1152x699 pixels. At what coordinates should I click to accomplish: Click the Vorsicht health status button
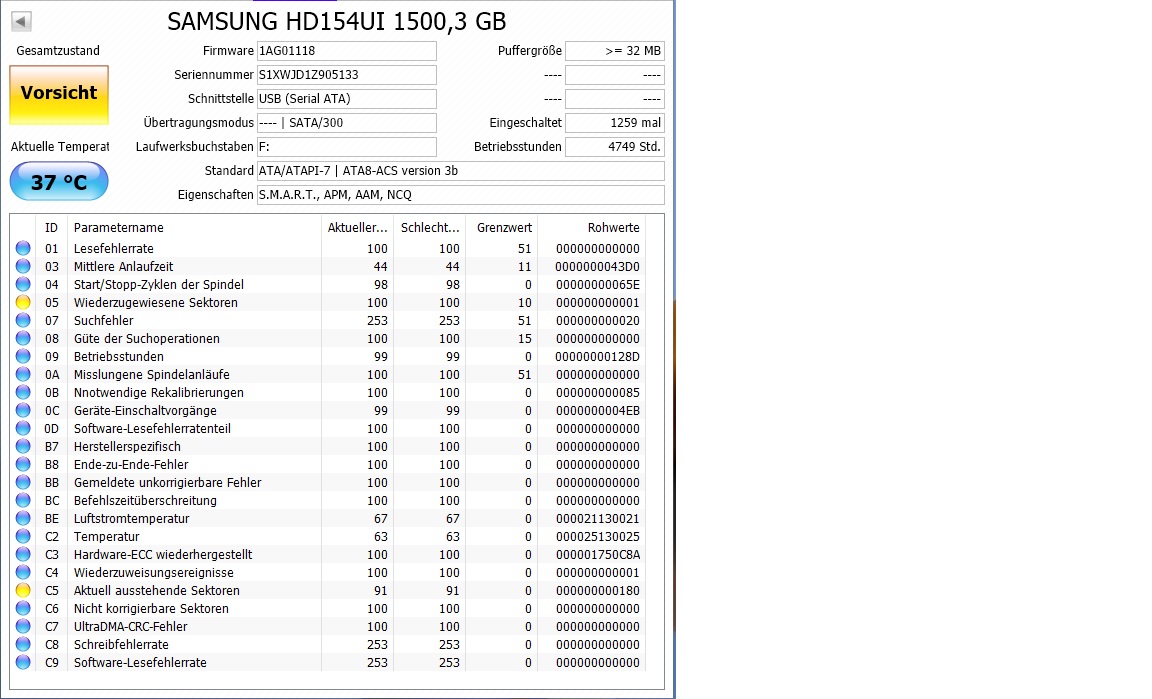click(59, 95)
